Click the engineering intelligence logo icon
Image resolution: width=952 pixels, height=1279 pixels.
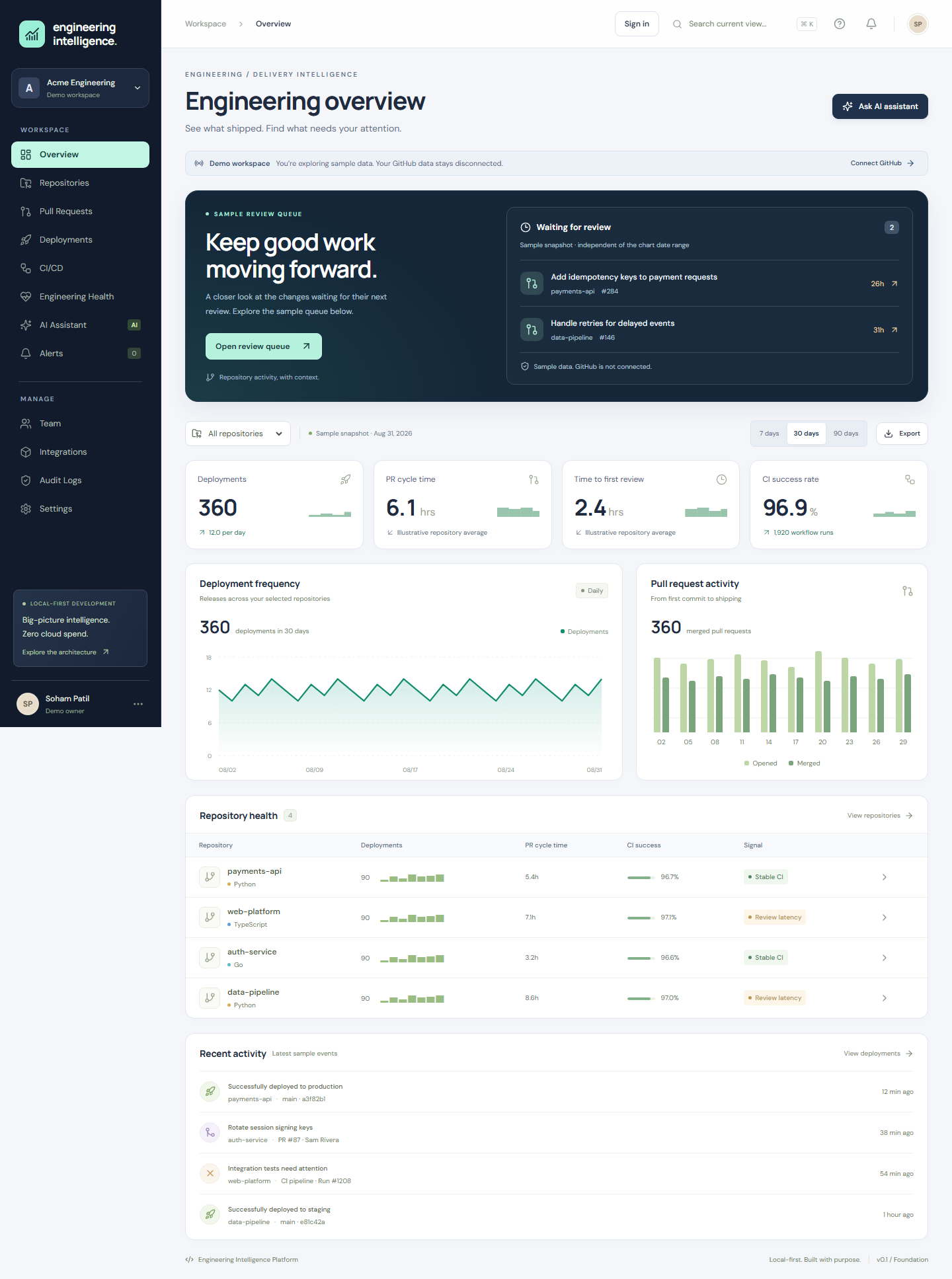pyautogui.click(x=32, y=34)
